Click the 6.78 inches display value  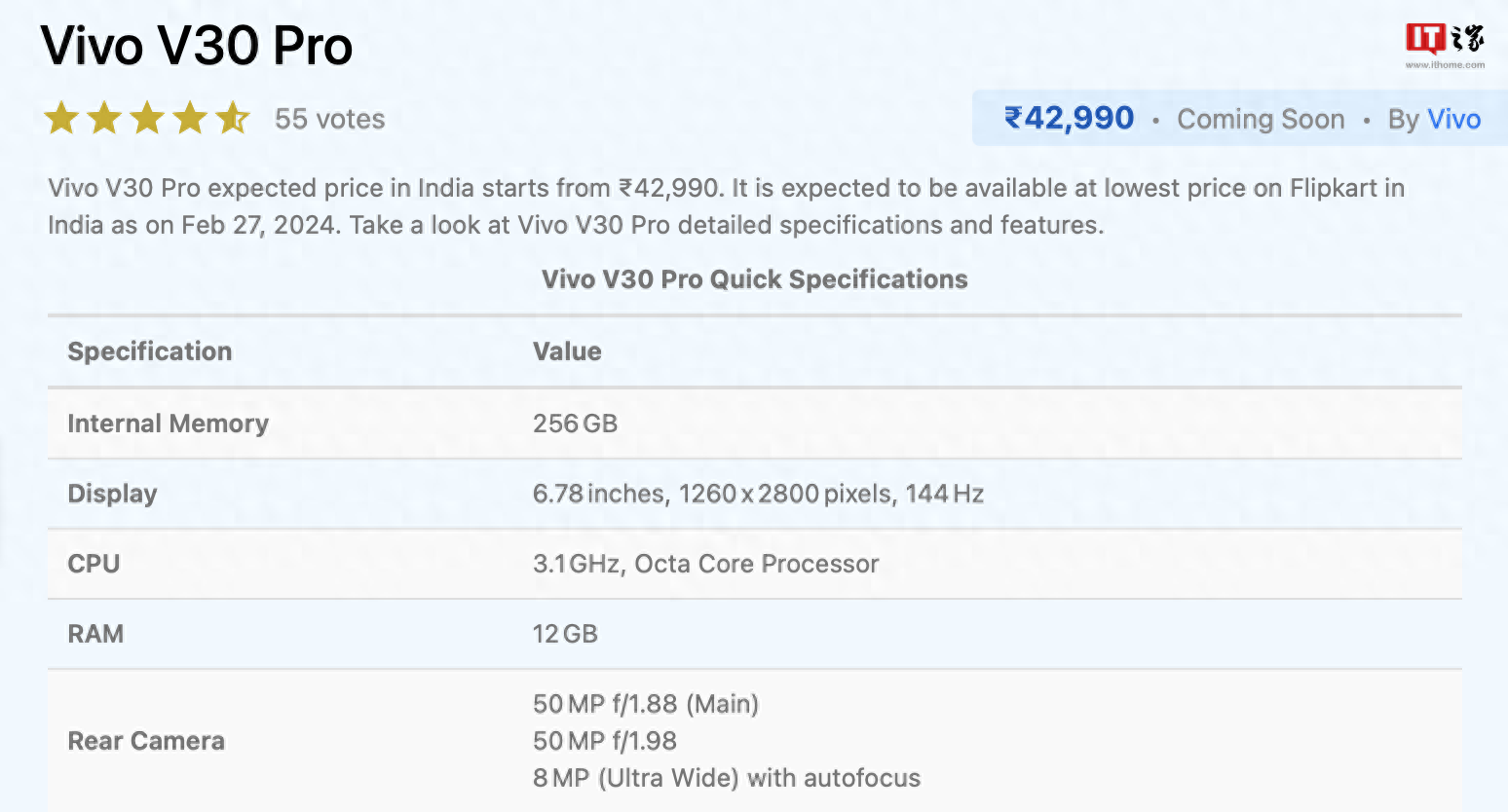599,494
